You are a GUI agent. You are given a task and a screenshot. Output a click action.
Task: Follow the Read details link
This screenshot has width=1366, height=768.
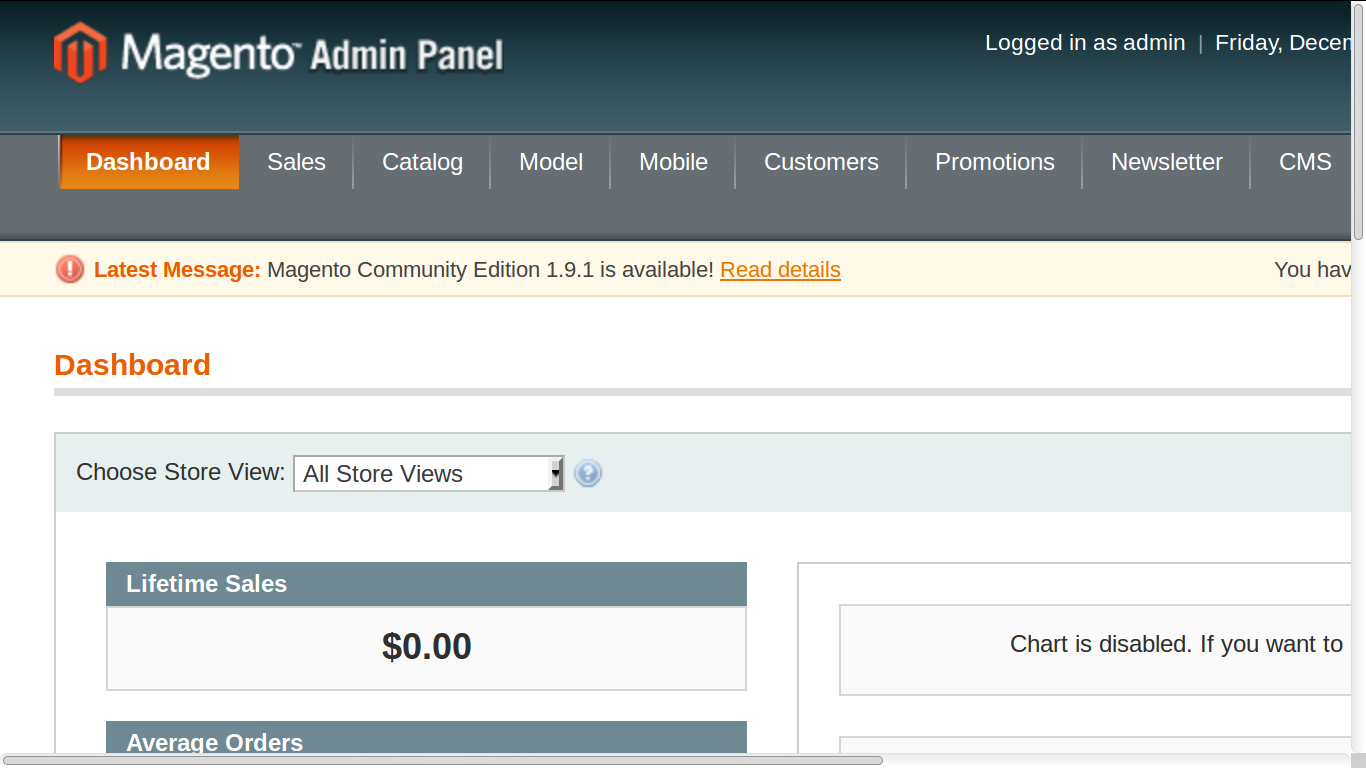pyautogui.click(x=780, y=270)
